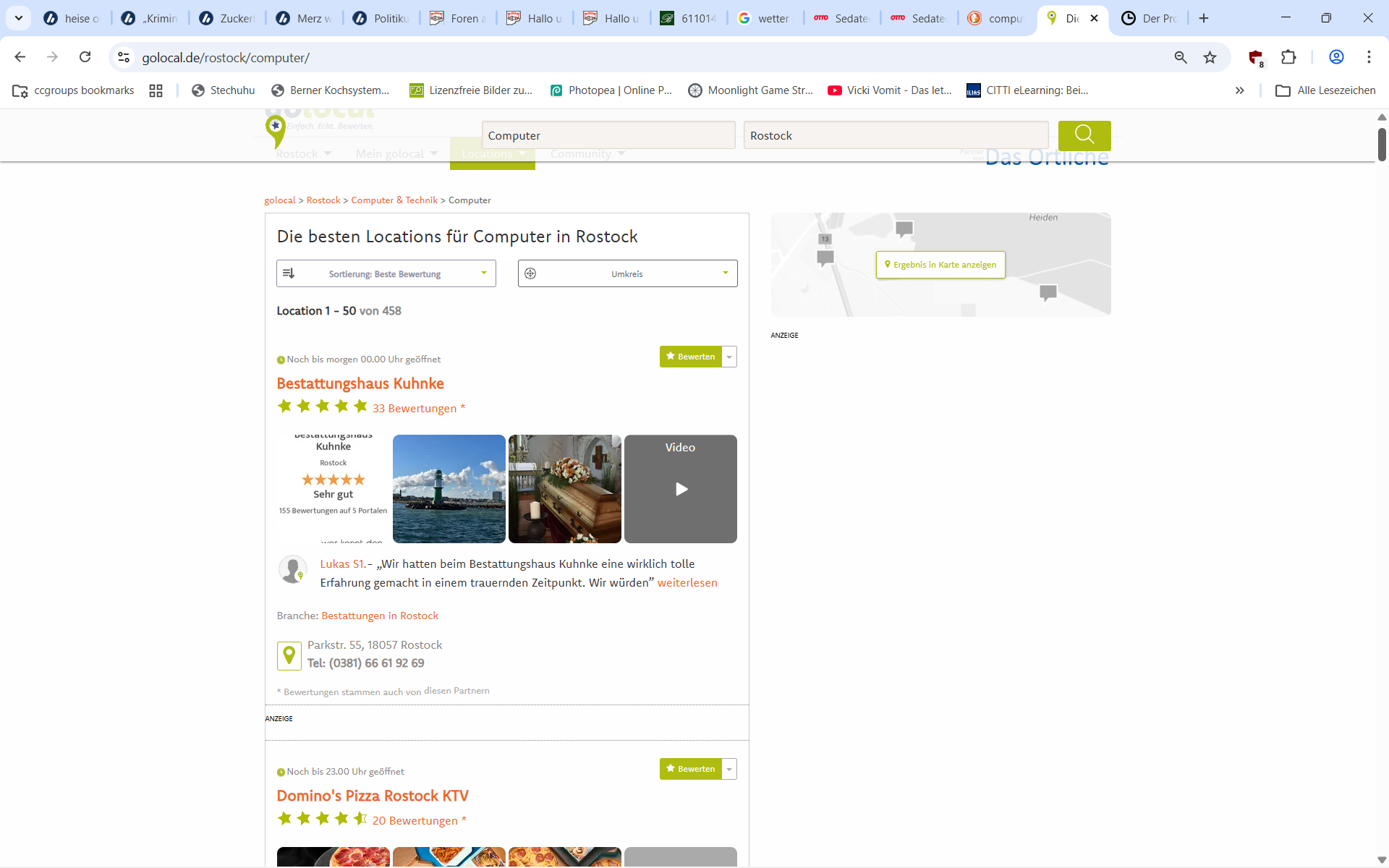Open the lighthouse photo thumbnail

point(449,489)
